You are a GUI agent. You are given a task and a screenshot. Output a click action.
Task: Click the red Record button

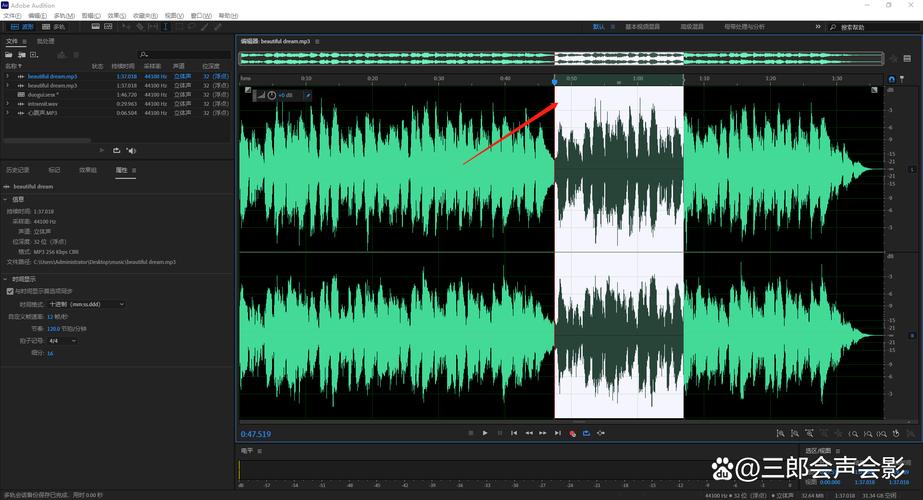[x=572, y=433]
